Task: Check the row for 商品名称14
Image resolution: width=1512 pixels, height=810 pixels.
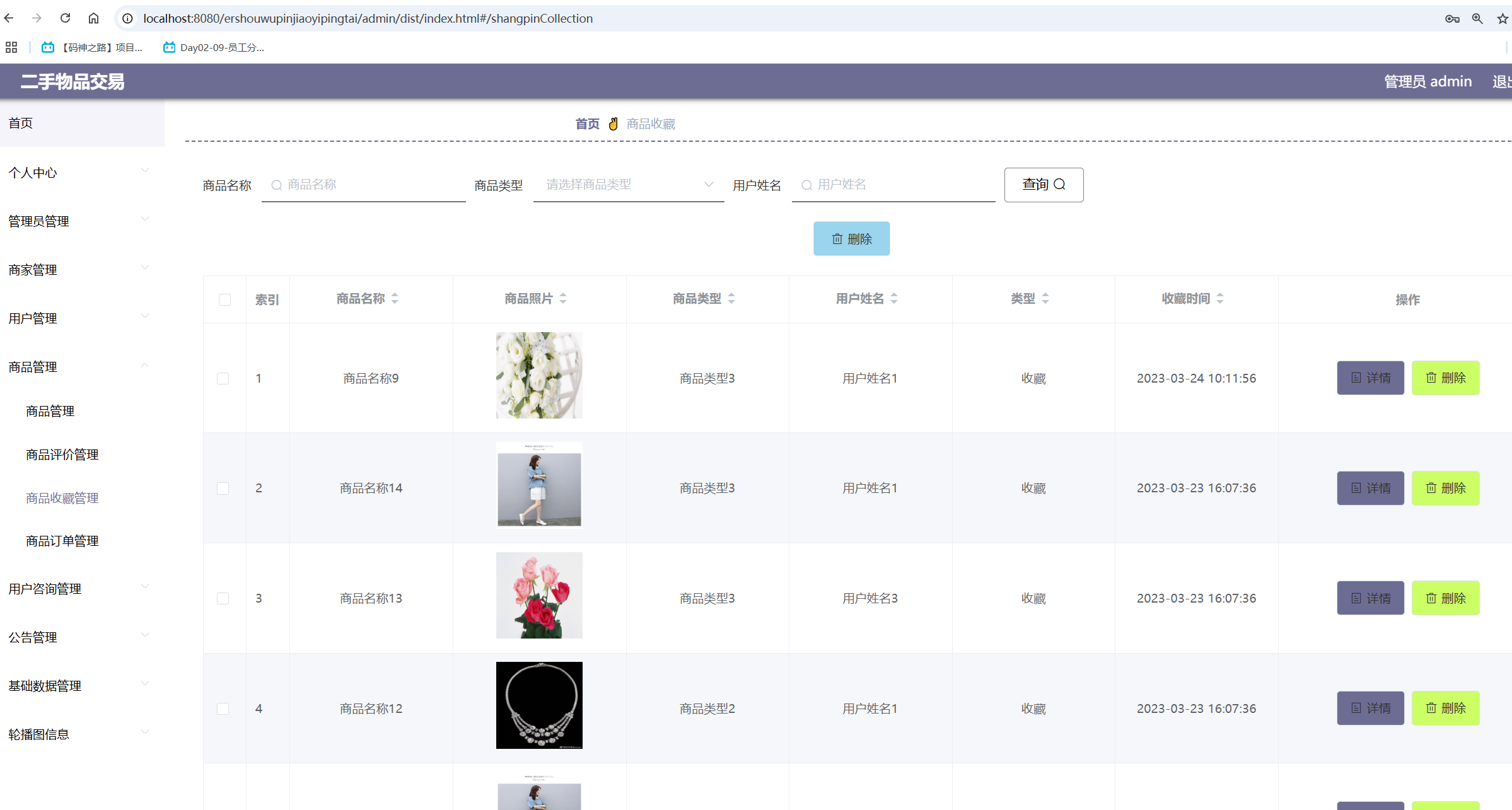Action: [223, 489]
